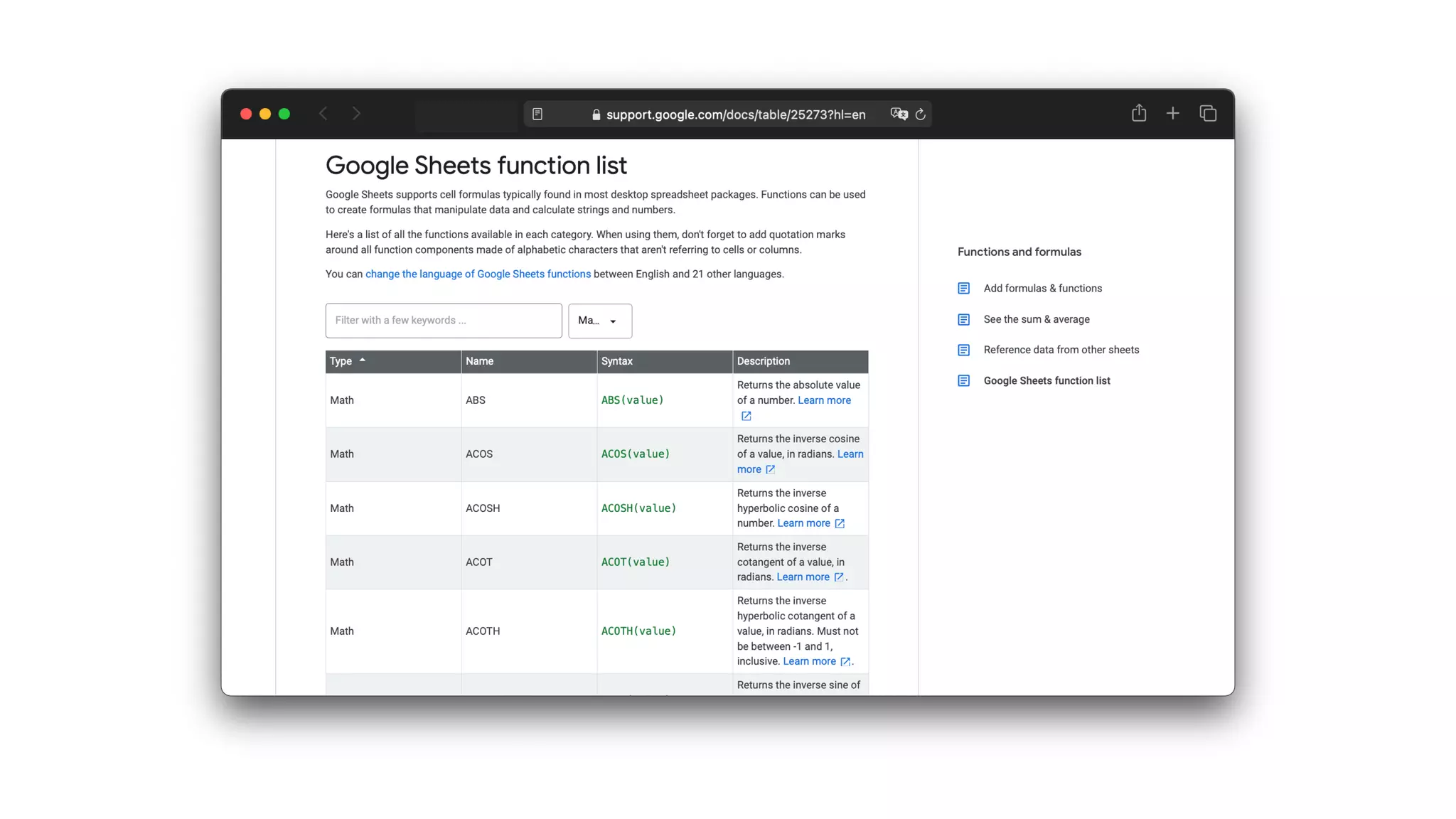This screenshot has height=819, width=1456.
Task: Click the Description column header
Action: click(x=763, y=361)
